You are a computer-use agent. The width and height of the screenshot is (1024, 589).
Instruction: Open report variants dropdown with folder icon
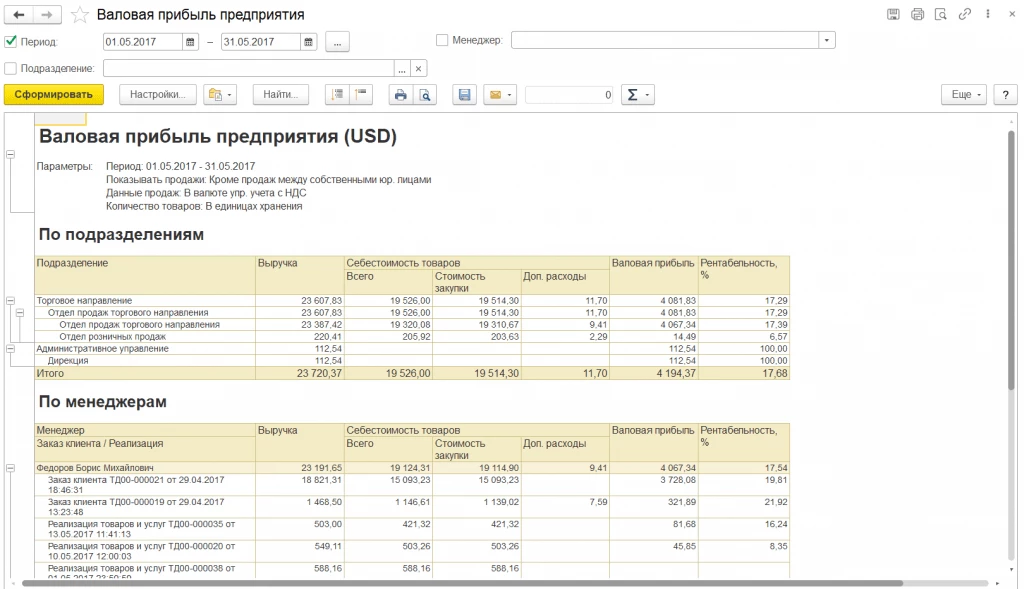[220, 95]
